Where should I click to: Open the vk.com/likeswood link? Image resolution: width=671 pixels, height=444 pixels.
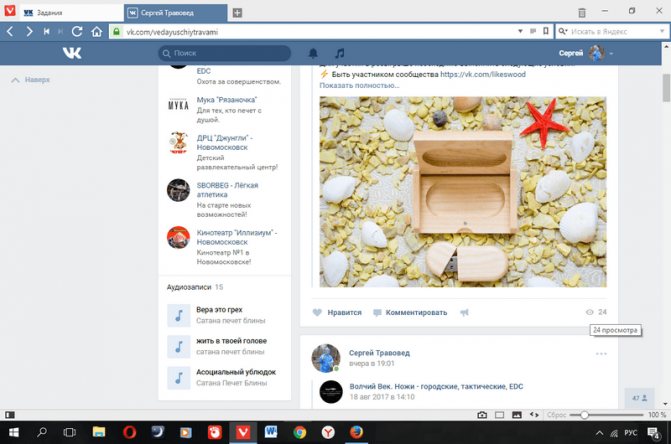coord(483,74)
